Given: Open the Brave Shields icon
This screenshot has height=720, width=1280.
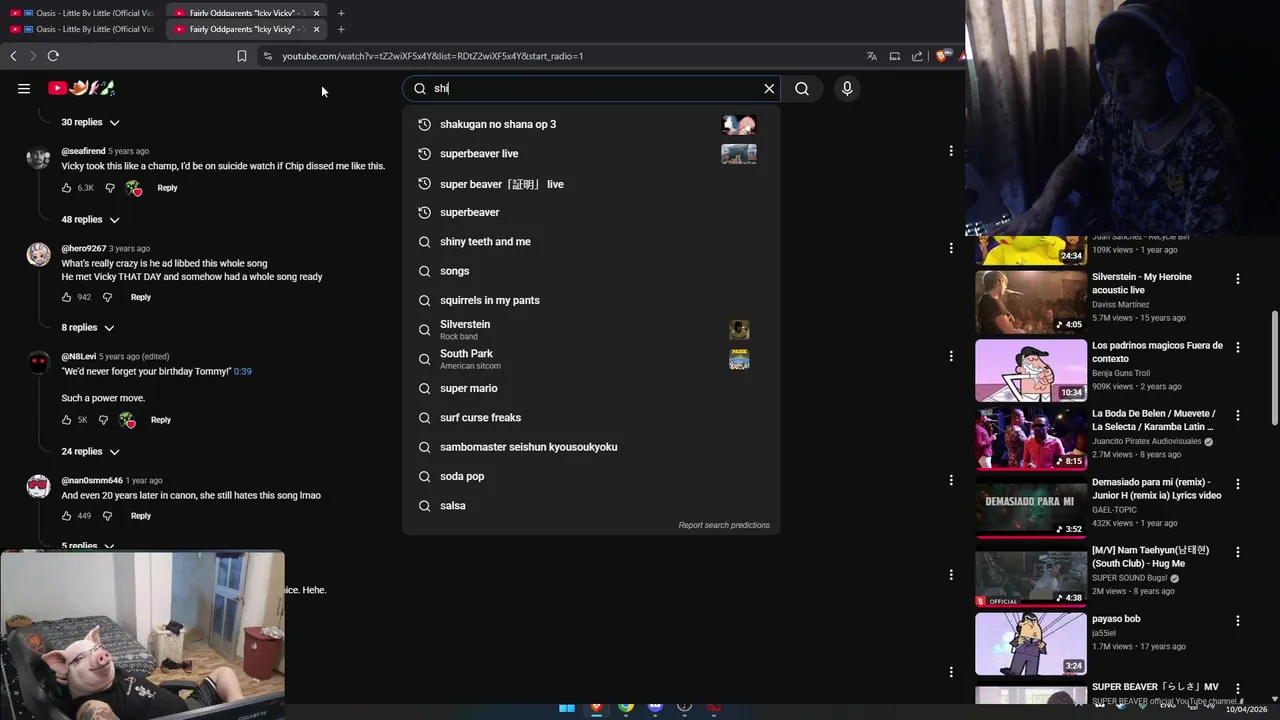Looking at the screenshot, I should pyautogui.click(x=941, y=56).
